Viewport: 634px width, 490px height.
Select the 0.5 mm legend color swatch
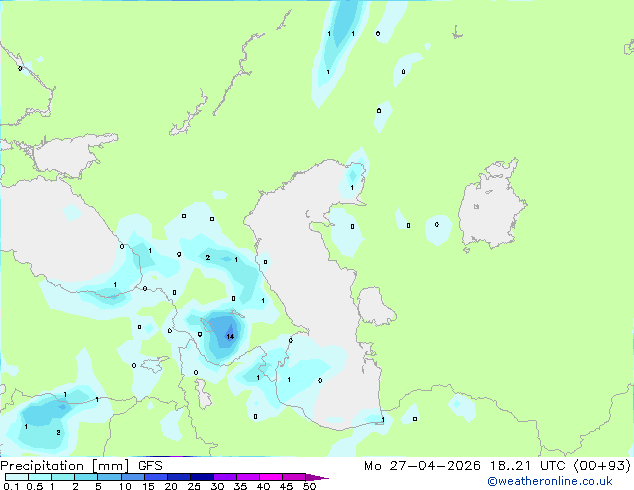point(40,477)
